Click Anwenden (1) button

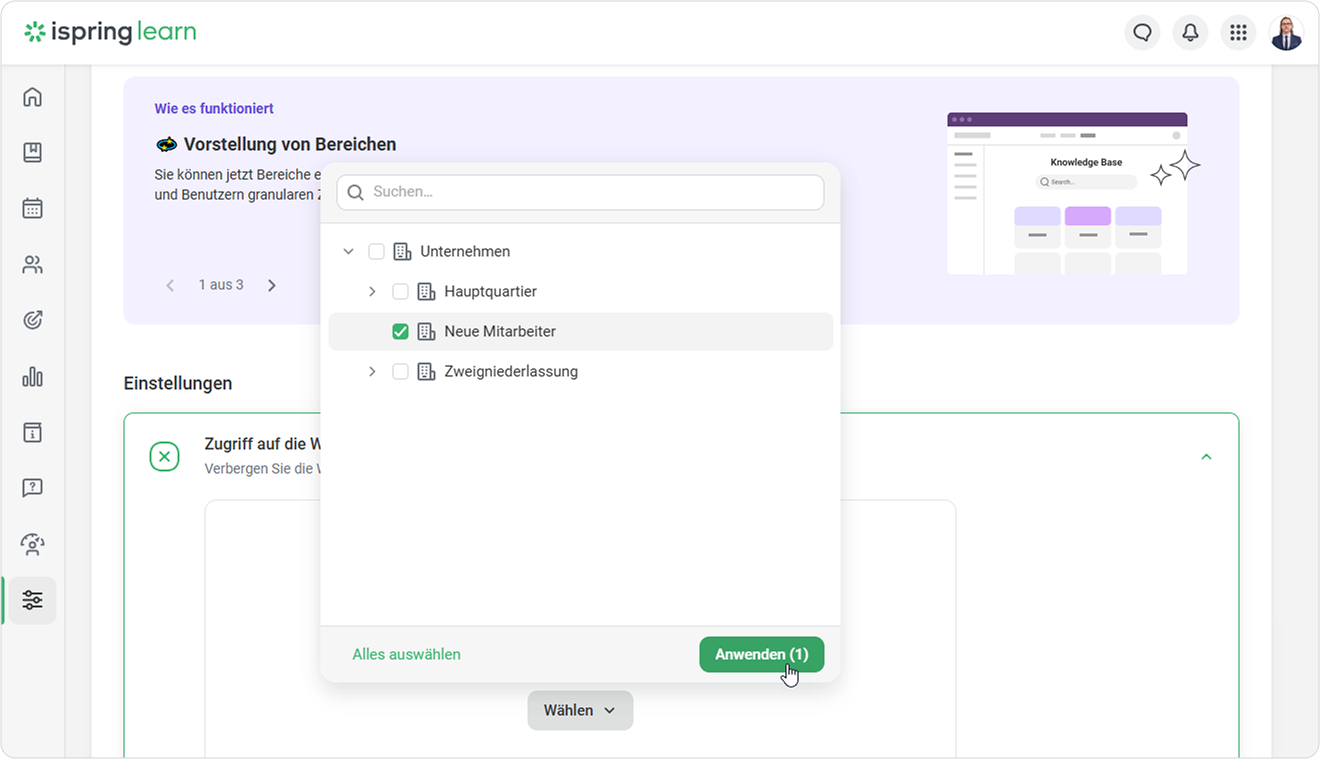[762, 655]
